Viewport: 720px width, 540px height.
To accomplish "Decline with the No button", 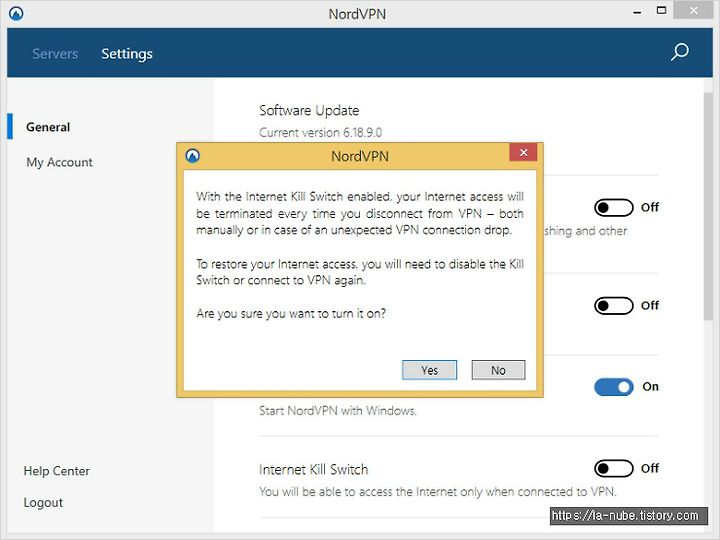I will [x=498, y=370].
